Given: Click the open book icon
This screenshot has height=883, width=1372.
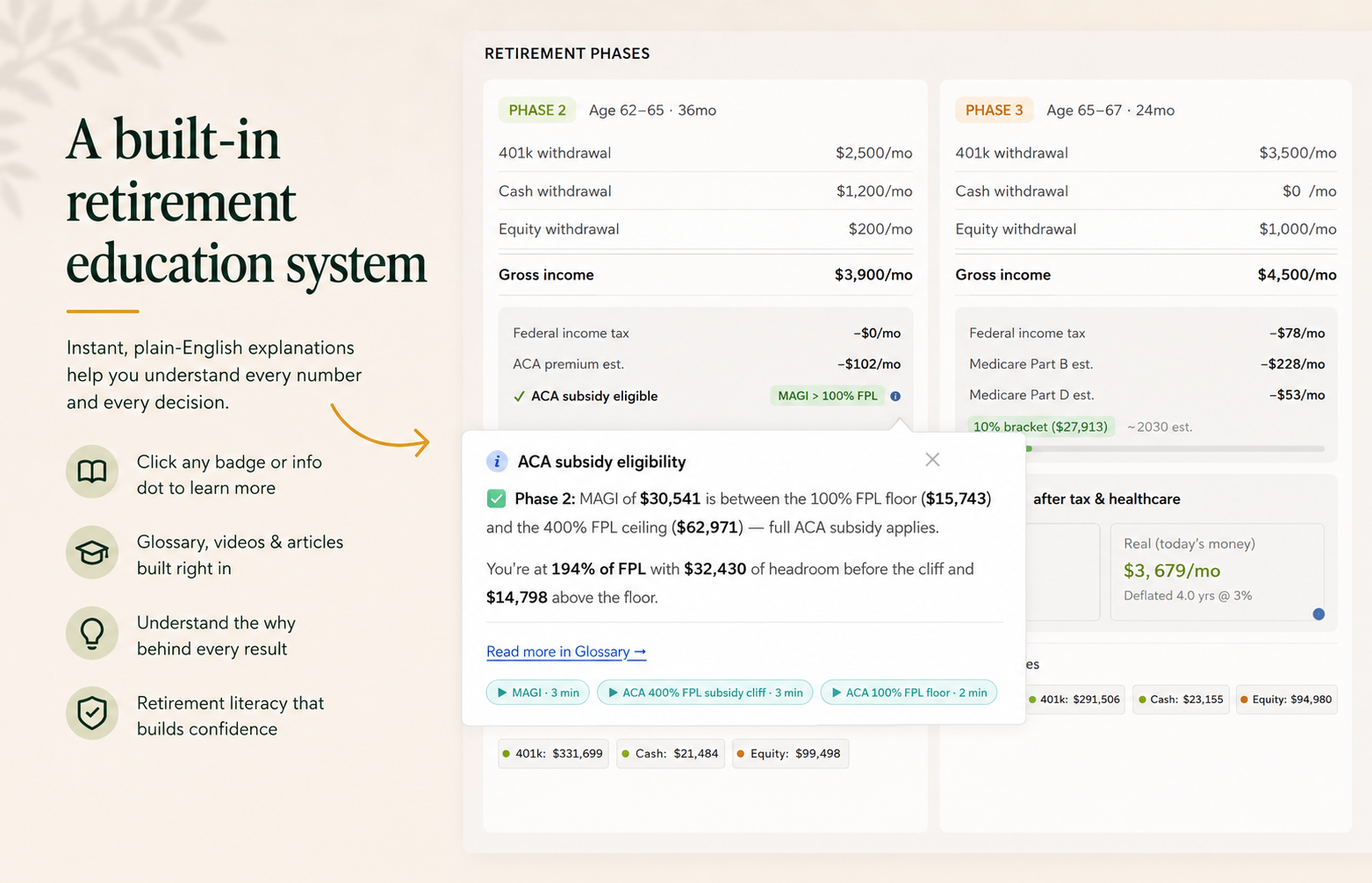Looking at the screenshot, I should click(92, 472).
